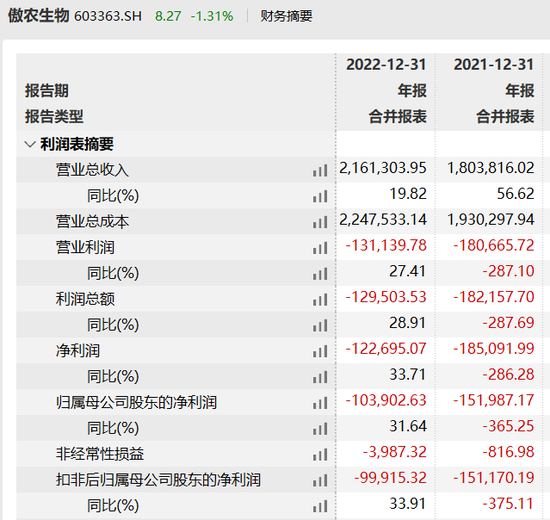Select the 2022-12-31 column header
The height and width of the screenshot is (520, 550).
click(386, 65)
